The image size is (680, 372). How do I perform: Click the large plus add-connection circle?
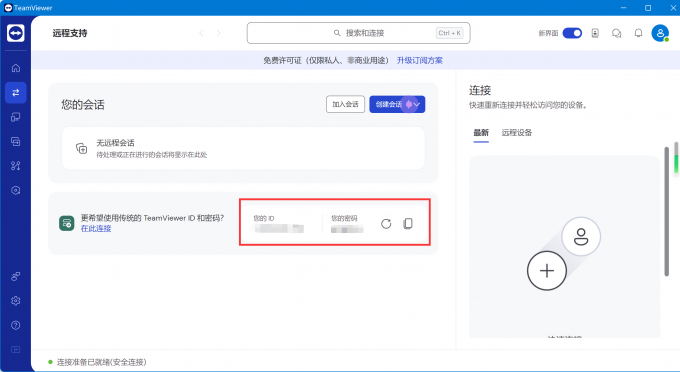pos(547,271)
